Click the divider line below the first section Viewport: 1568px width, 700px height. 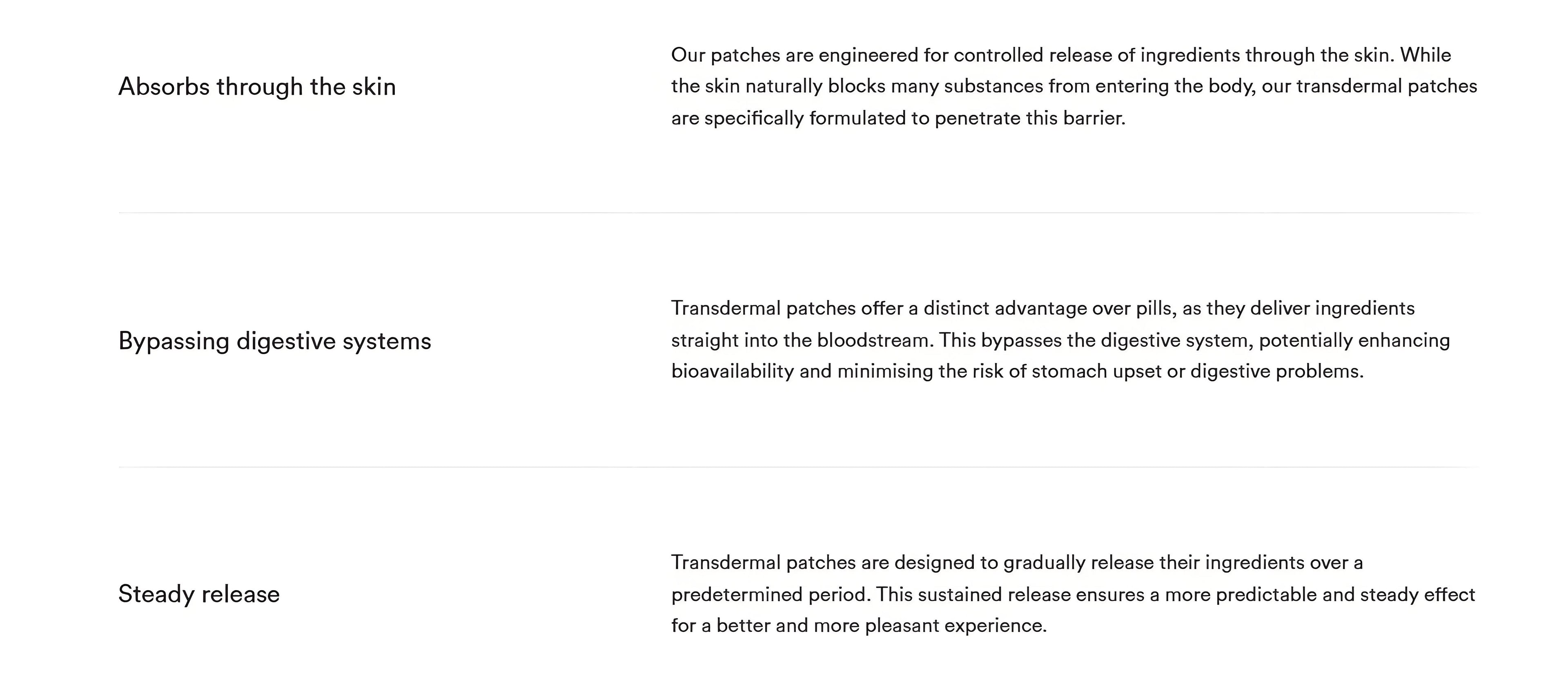coord(797,213)
